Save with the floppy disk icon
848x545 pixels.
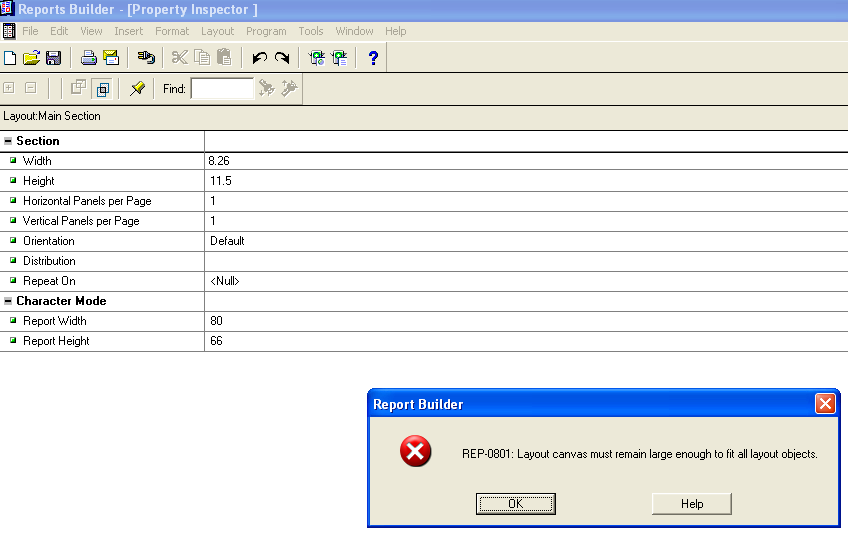coord(54,58)
